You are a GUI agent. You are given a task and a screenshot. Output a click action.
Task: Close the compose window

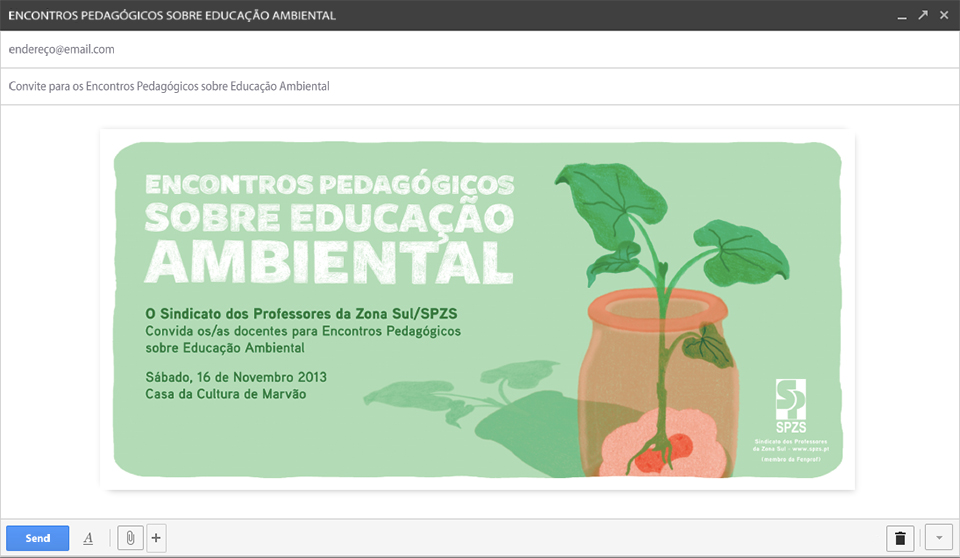[944, 15]
